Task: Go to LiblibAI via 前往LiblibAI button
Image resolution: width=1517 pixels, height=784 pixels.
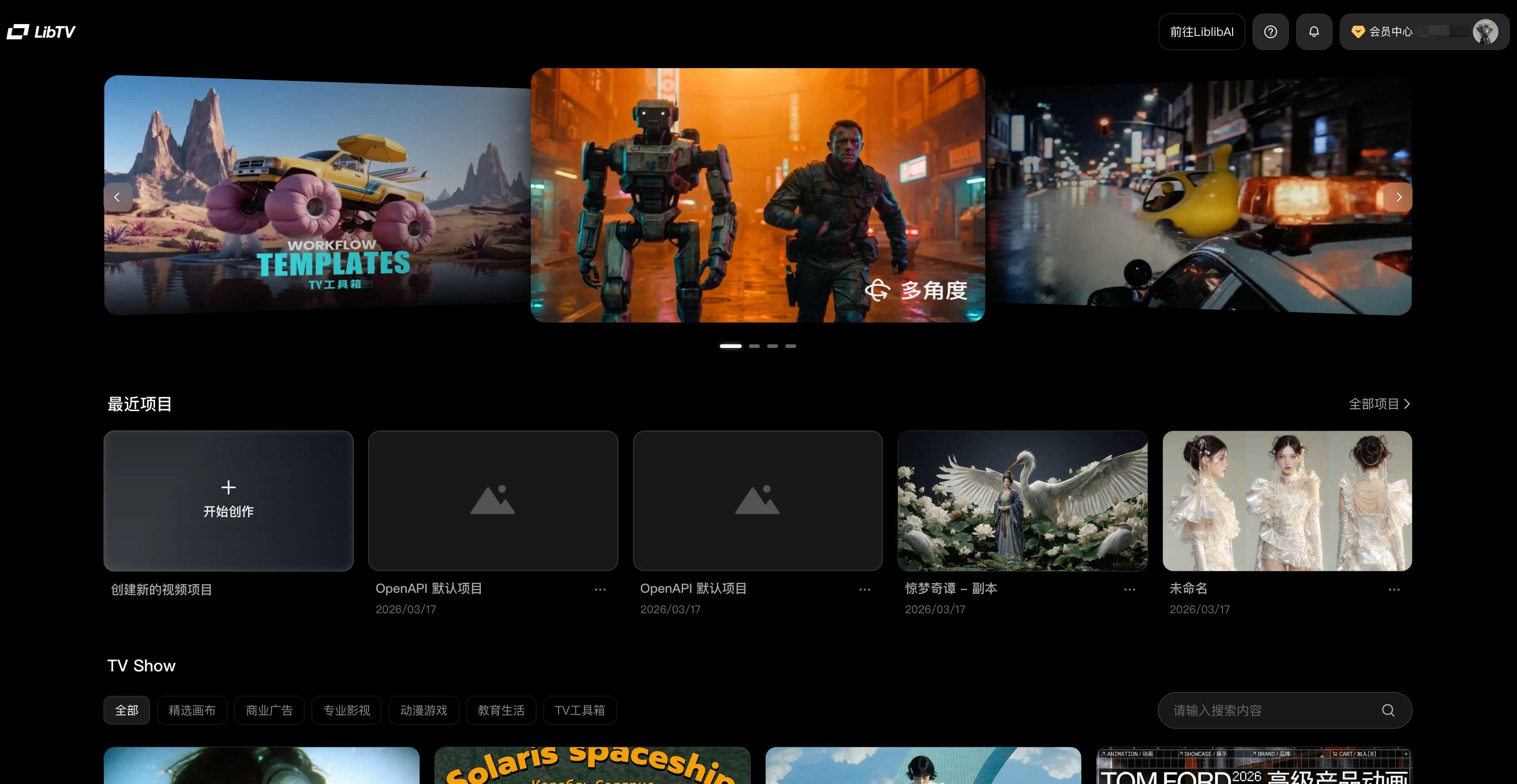Action: pos(1201,32)
